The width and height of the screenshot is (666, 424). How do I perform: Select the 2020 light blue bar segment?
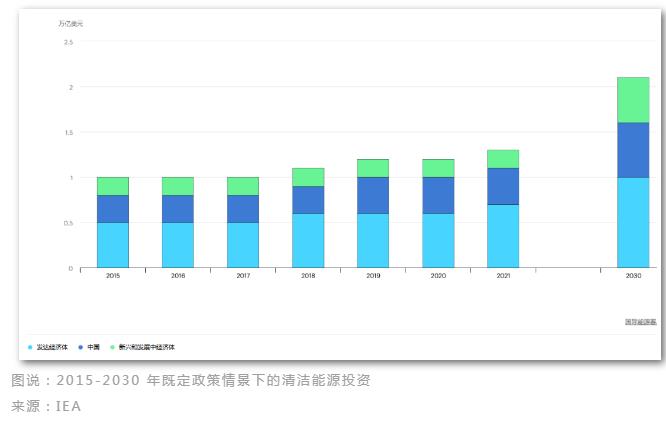438,240
